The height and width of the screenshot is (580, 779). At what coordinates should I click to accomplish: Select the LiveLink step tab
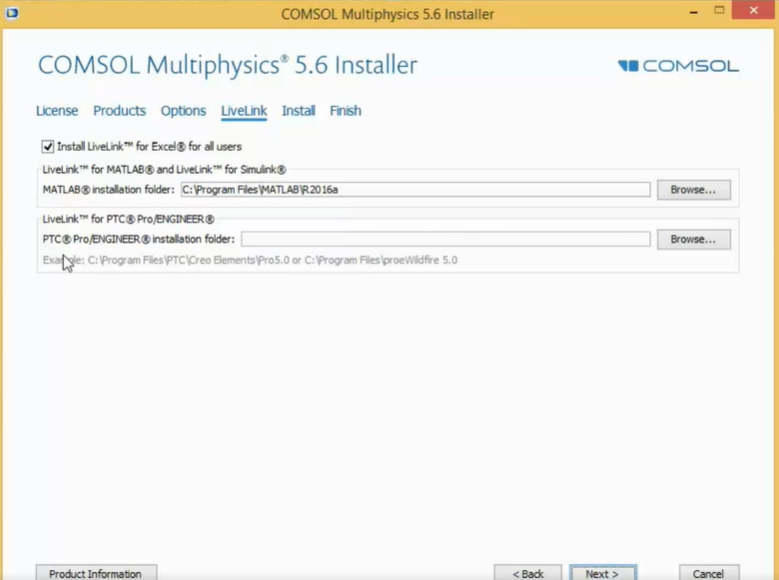coord(244,111)
